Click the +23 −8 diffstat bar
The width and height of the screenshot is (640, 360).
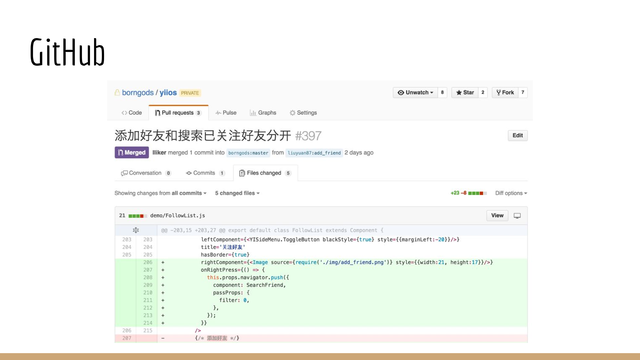(469, 193)
